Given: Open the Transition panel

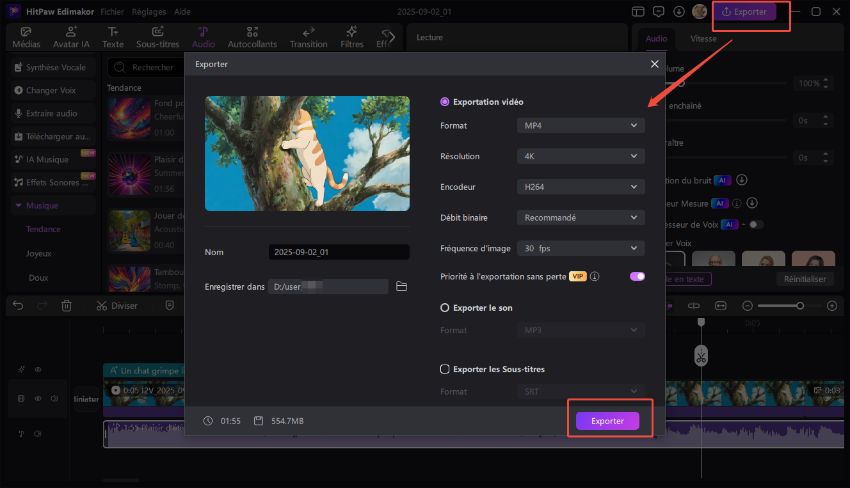Looking at the screenshot, I should 308,37.
